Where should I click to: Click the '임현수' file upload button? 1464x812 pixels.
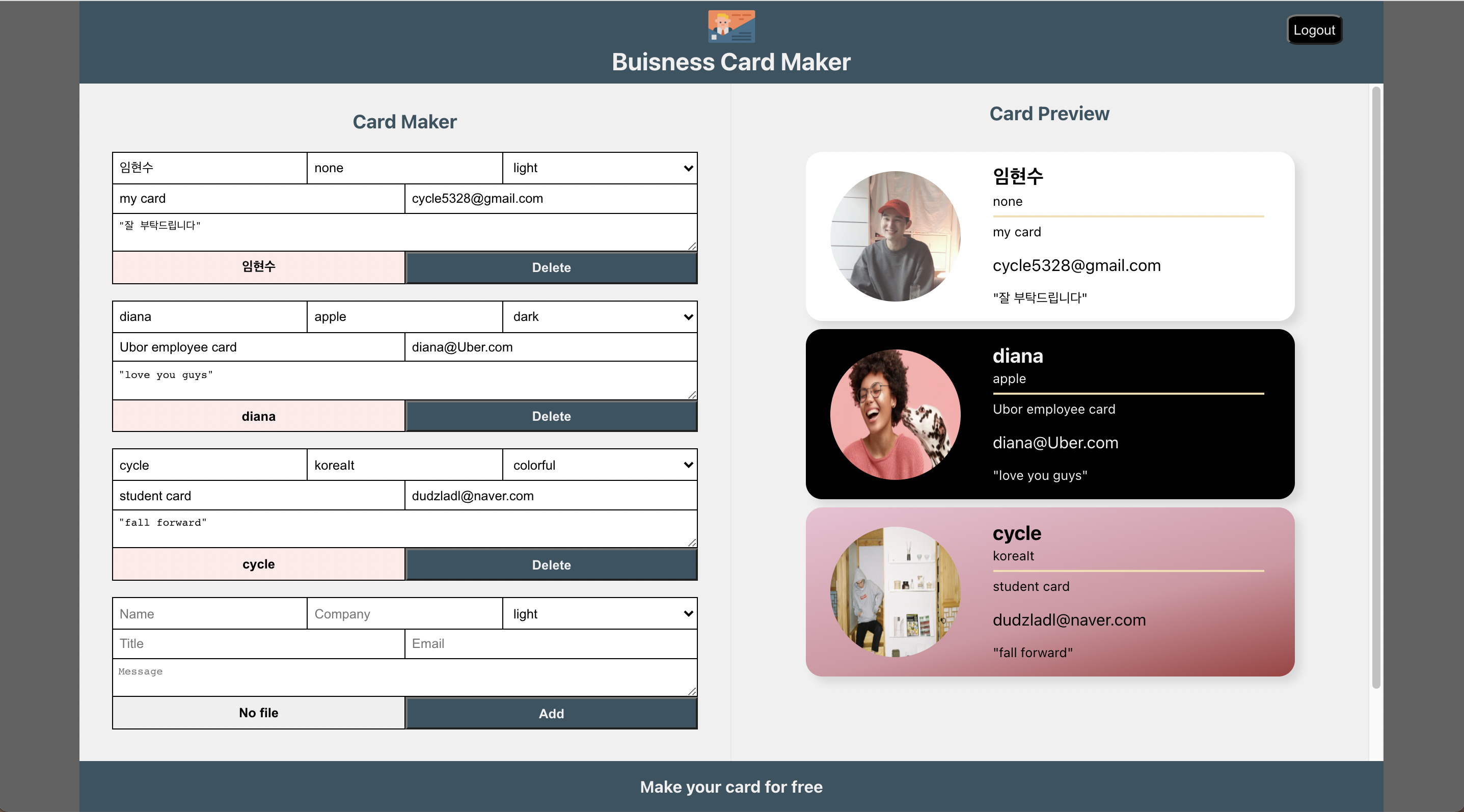[x=258, y=267]
